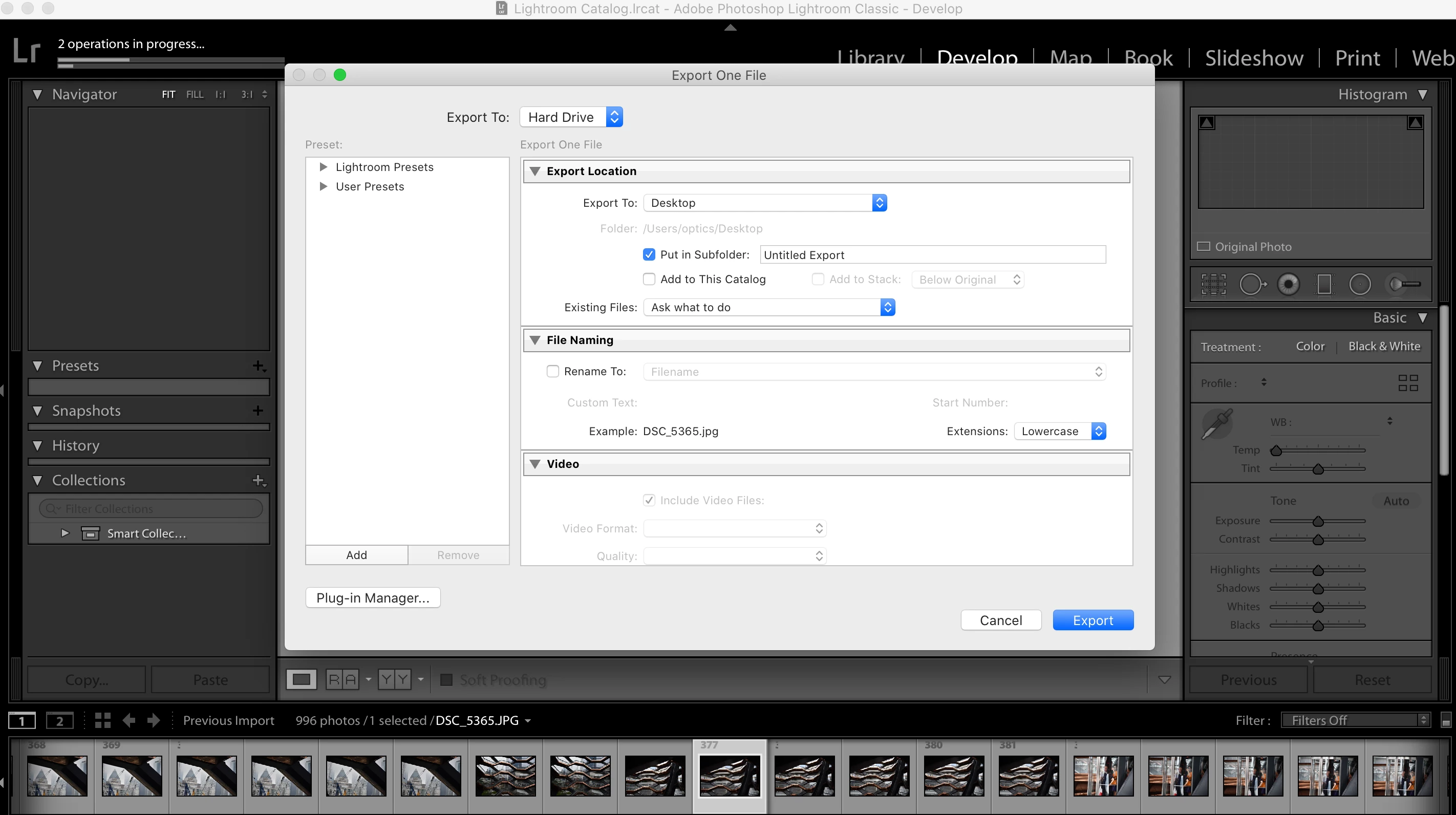Open second window display button 2

(x=59, y=721)
